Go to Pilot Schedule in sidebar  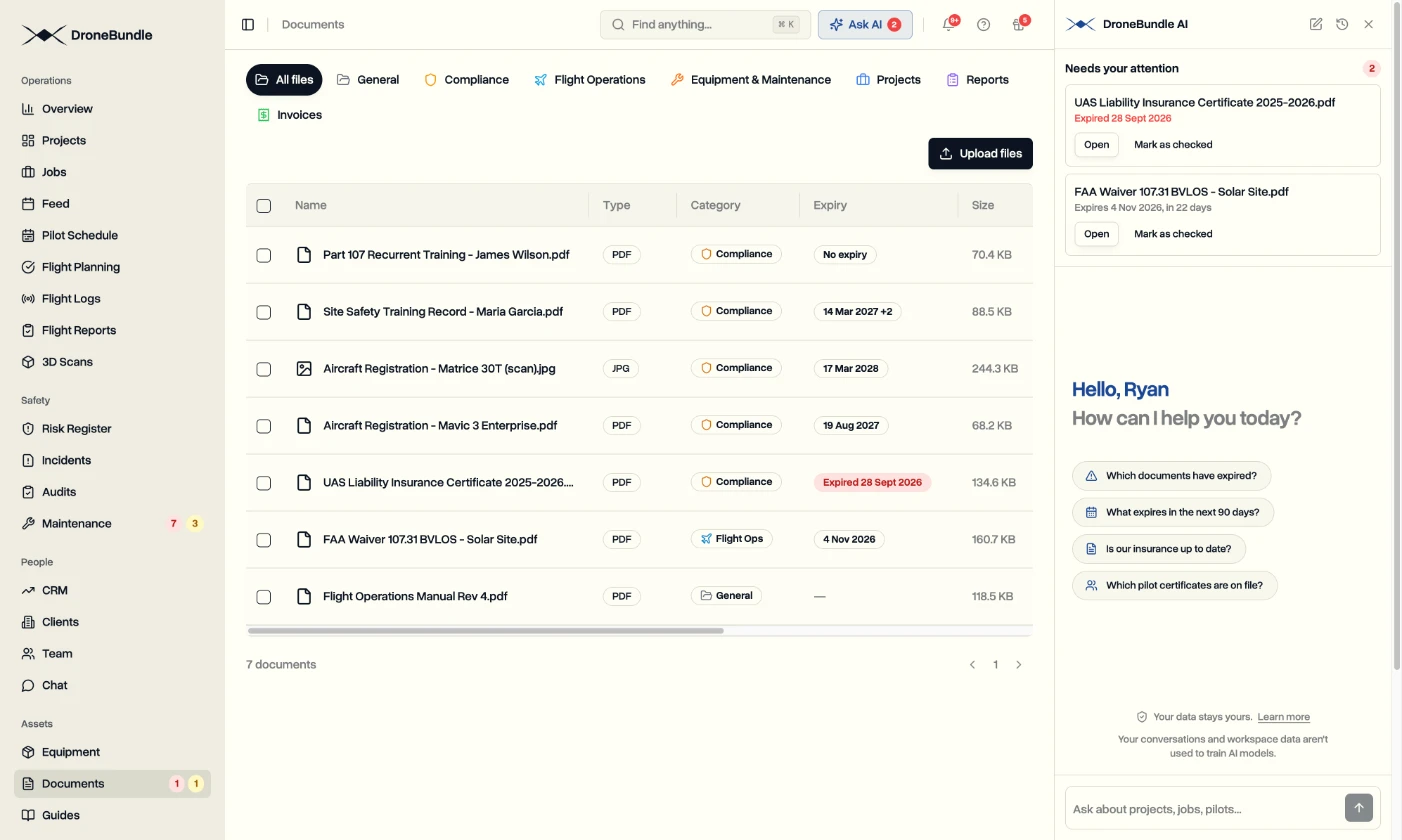coord(112,236)
